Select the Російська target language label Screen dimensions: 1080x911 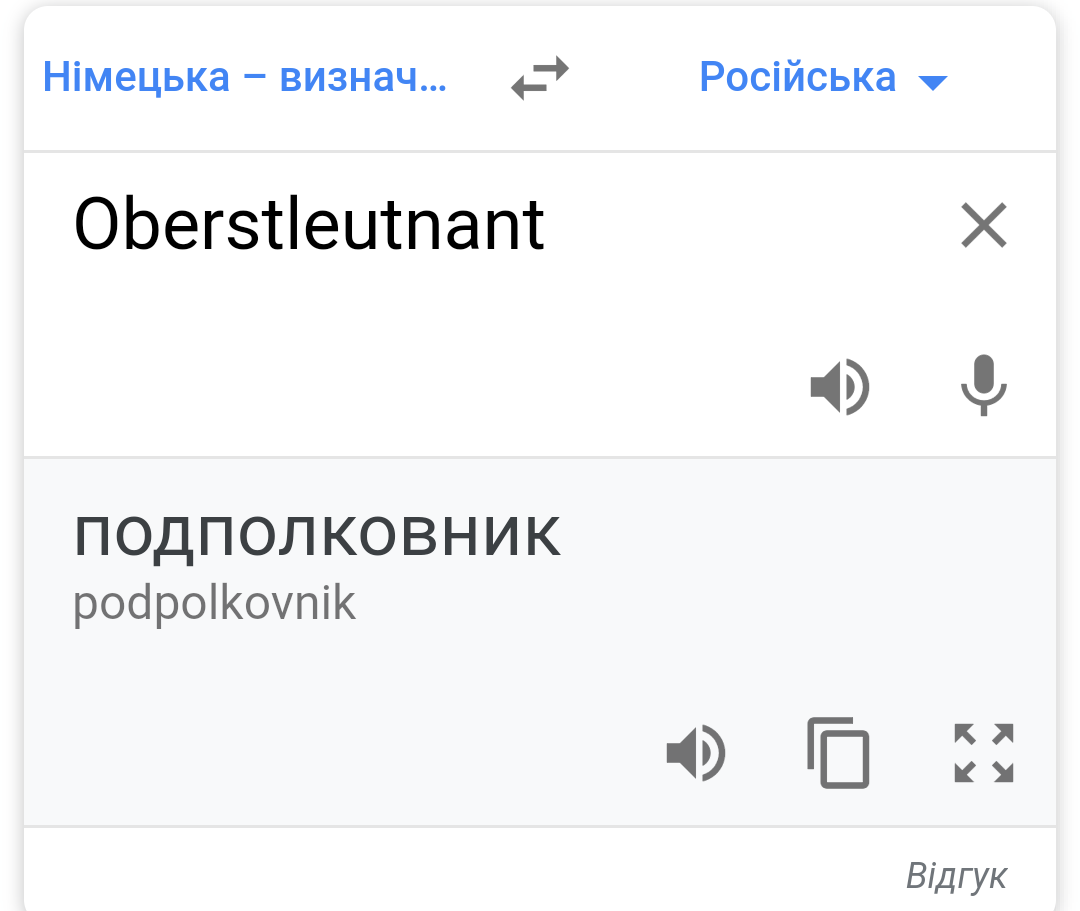point(797,78)
